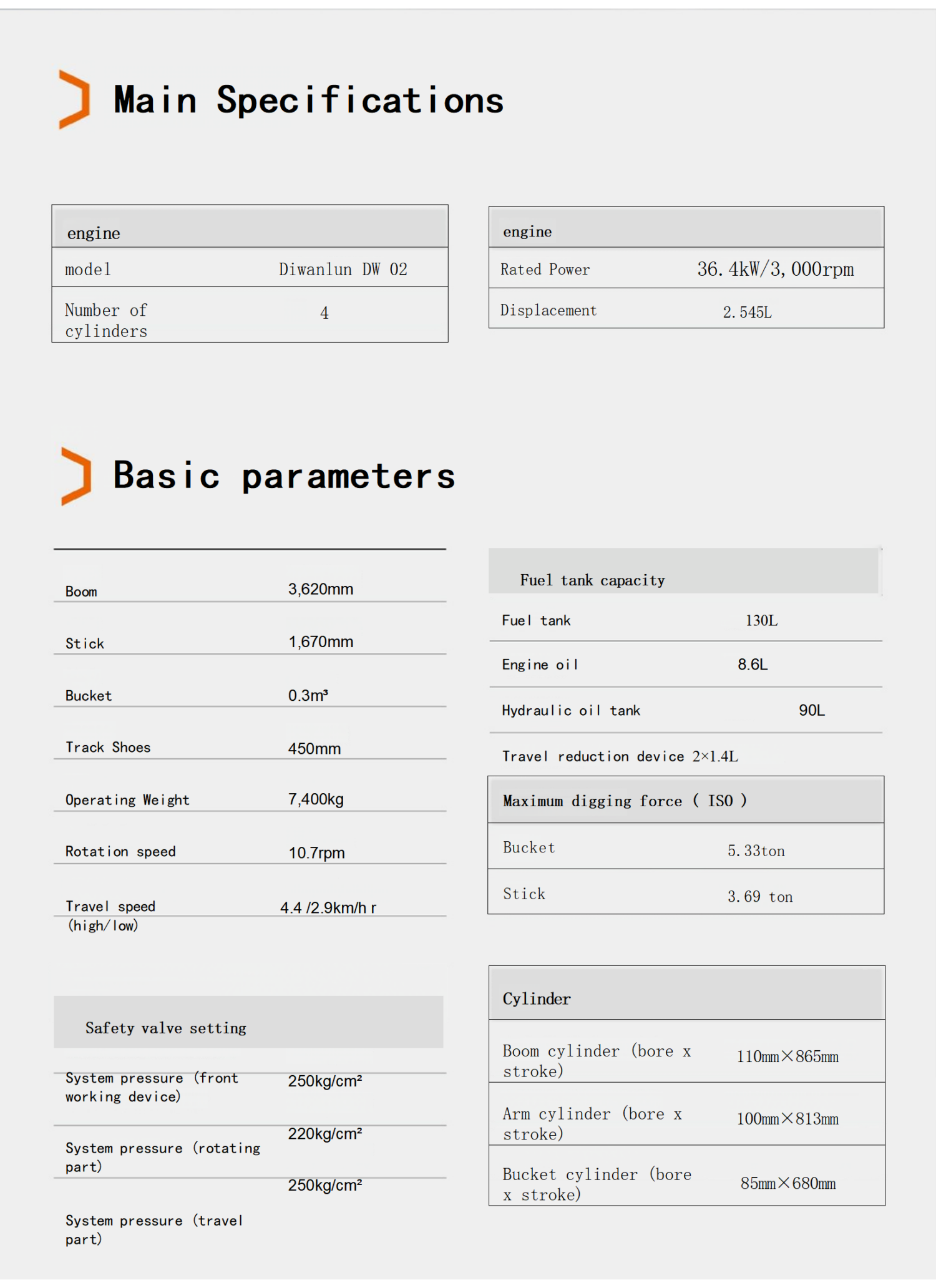Click the 'Track Shoes' label
936x1288 pixels.
(x=108, y=747)
